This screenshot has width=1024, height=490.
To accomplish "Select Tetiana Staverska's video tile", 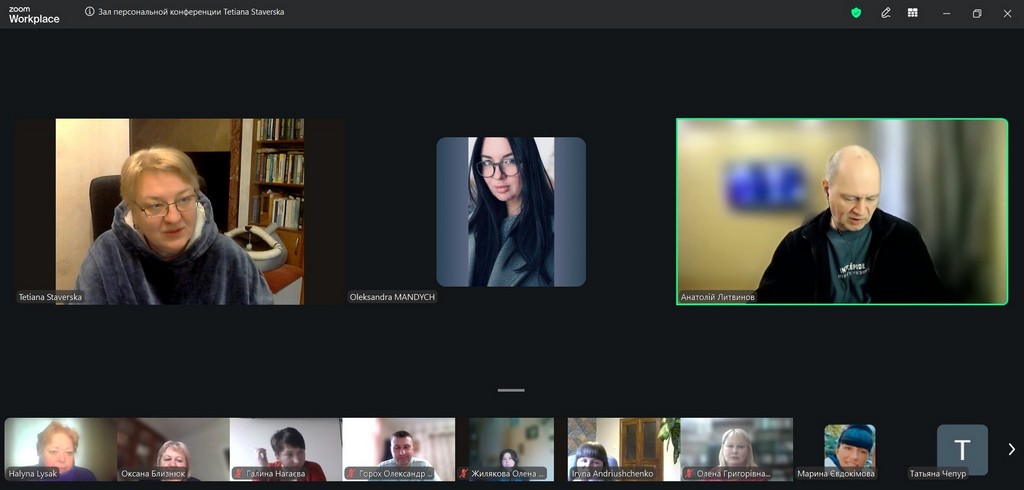I will (180, 211).
